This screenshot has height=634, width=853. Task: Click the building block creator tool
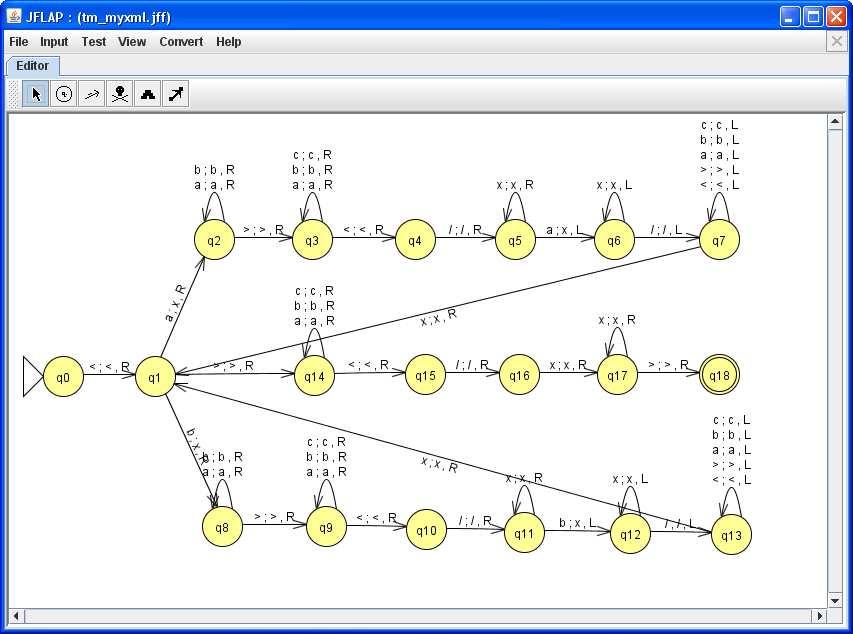point(148,94)
